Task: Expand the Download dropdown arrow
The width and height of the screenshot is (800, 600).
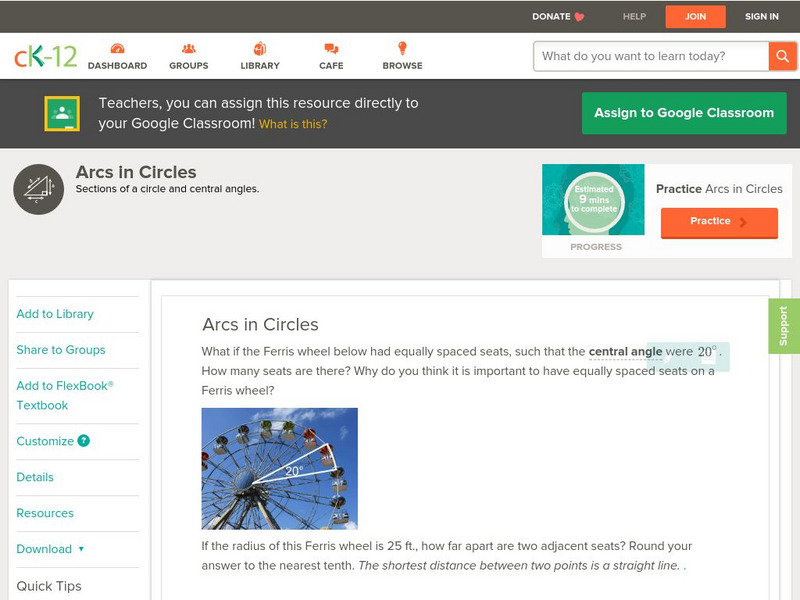Action: click(x=81, y=549)
